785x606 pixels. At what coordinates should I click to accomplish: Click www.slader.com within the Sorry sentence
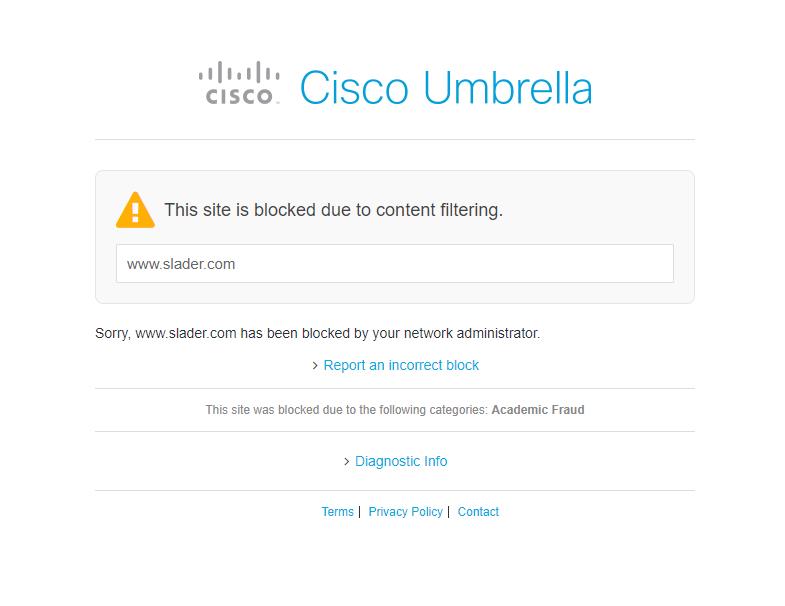pos(186,333)
